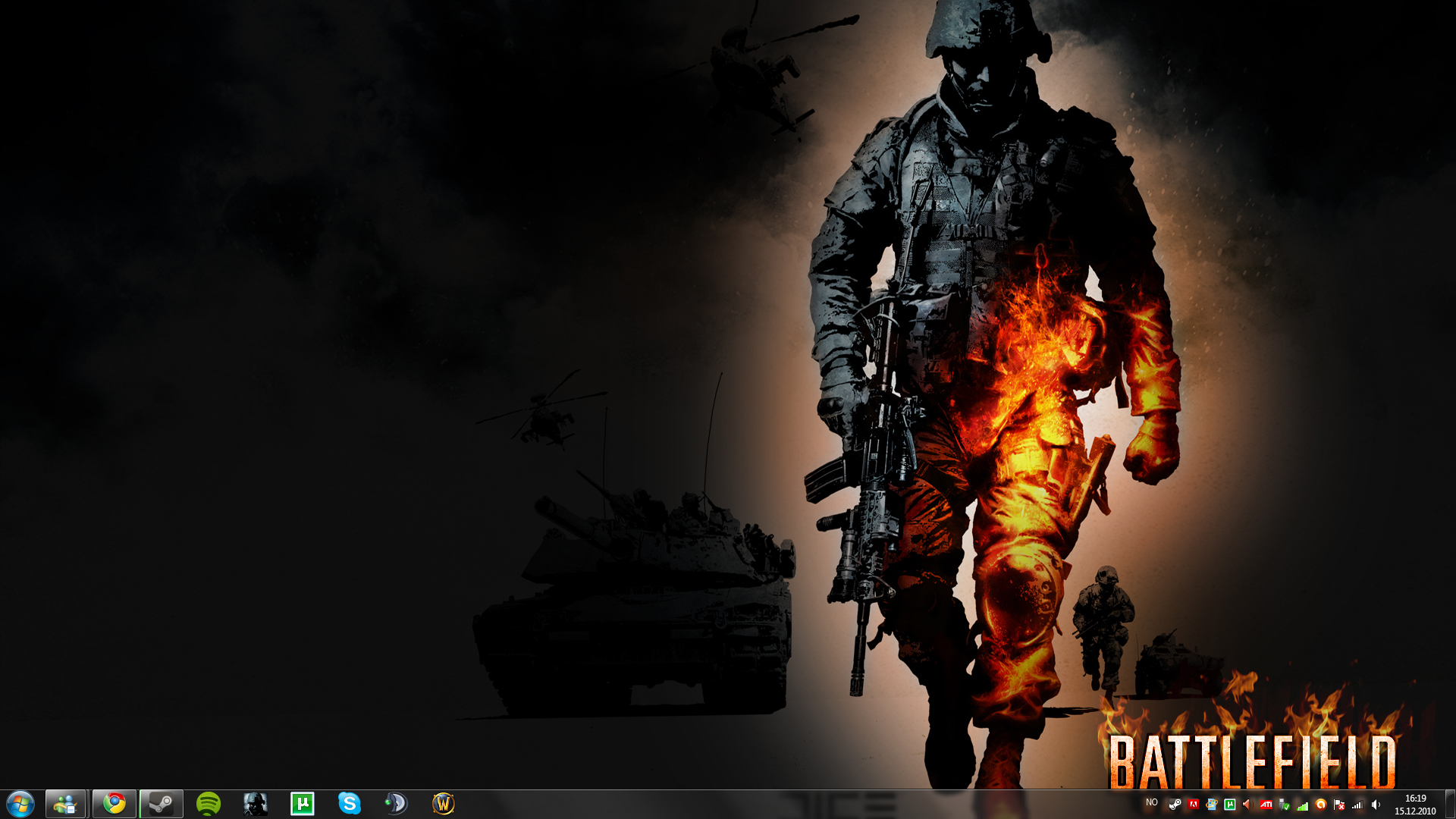Open Windows Live Messenger tray icon
Image resolution: width=1456 pixels, height=819 pixels.
pos(1212,805)
